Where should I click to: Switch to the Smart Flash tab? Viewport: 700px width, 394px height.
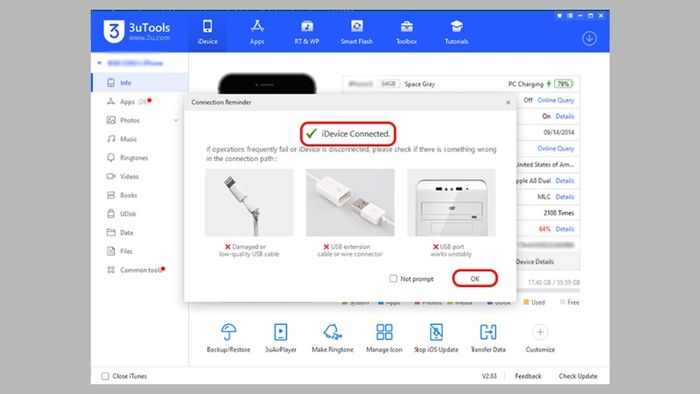point(356,32)
